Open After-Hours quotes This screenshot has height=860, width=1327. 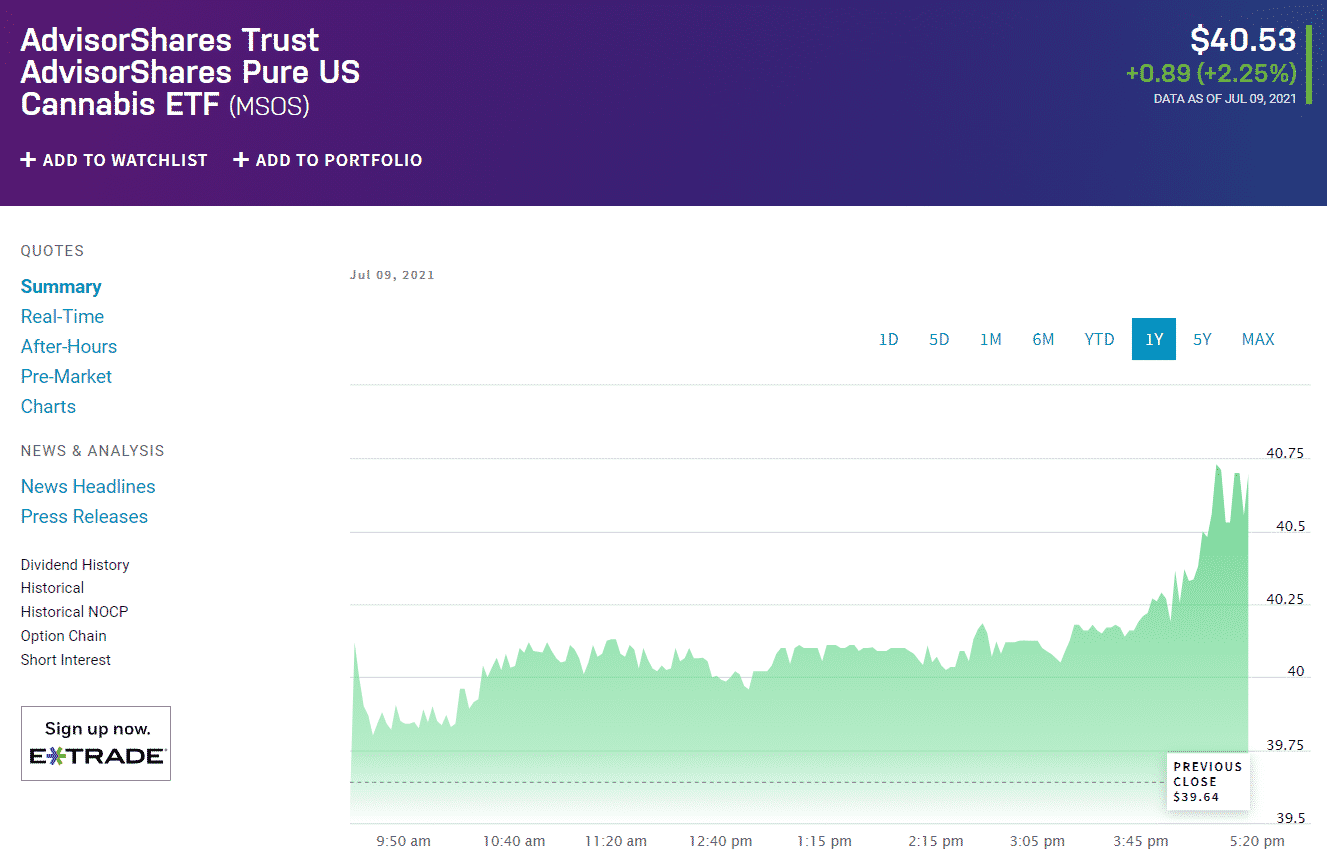69,347
